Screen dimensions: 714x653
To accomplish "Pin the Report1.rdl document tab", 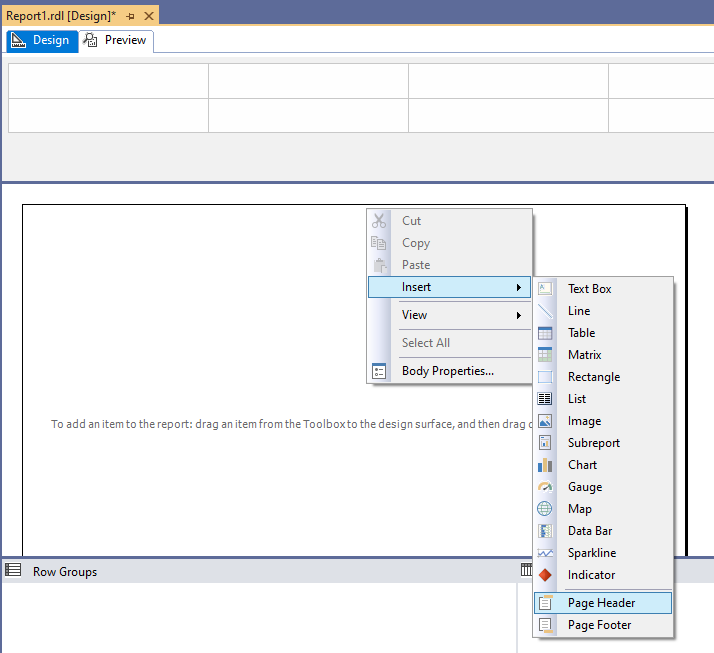I will point(130,16).
